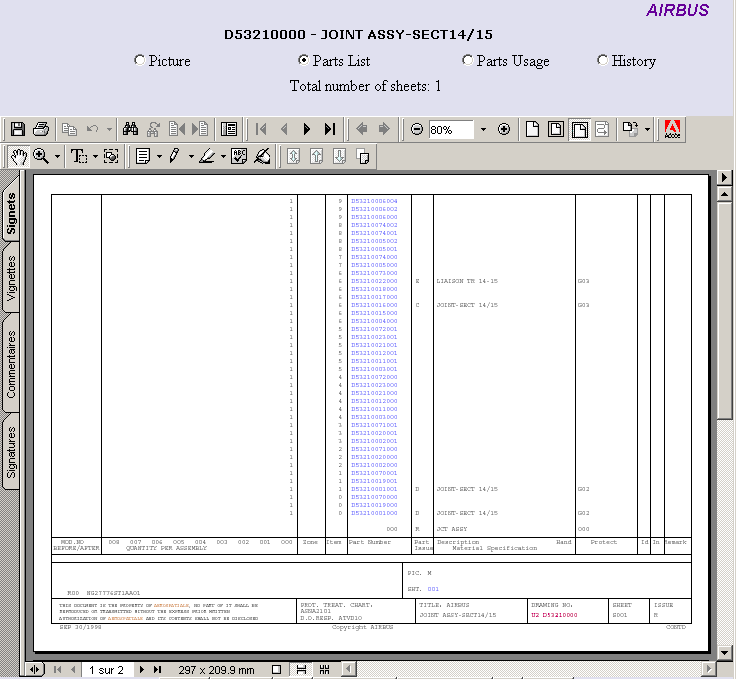The image size is (736, 679).
Task: Switch to continuous layout in status bar
Action: tap(301, 670)
